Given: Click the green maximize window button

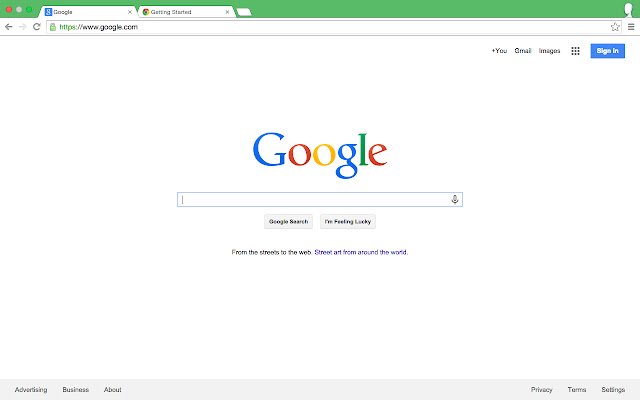Looking at the screenshot, I should coord(29,9).
